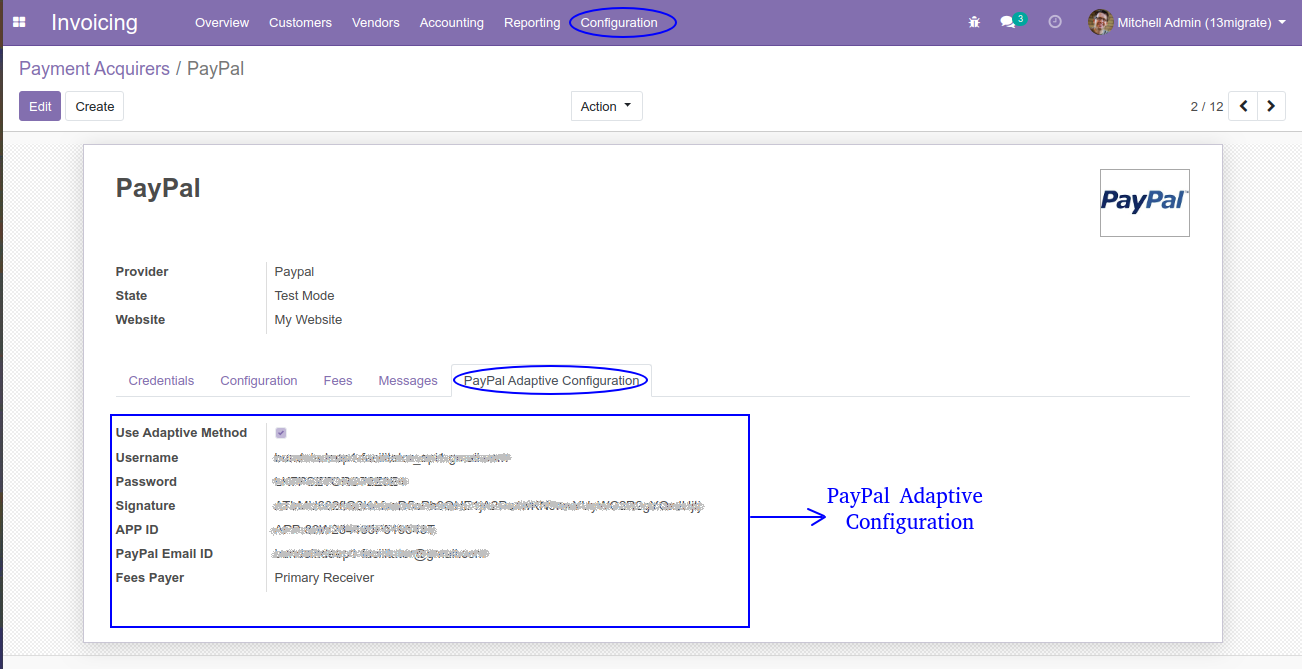1302x669 pixels.
Task: Click the Username field label
Action: pyautogui.click(x=147, y=458)
